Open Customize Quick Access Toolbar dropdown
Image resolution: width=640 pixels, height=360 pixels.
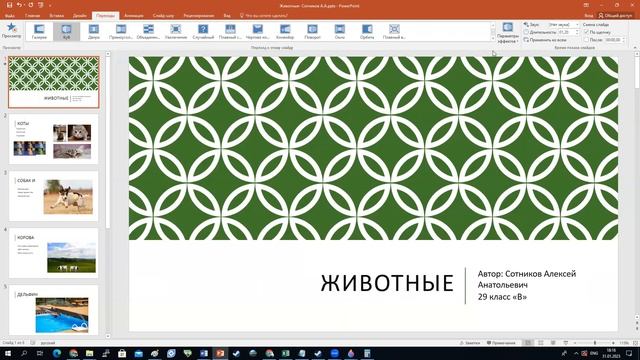point(50,6)
